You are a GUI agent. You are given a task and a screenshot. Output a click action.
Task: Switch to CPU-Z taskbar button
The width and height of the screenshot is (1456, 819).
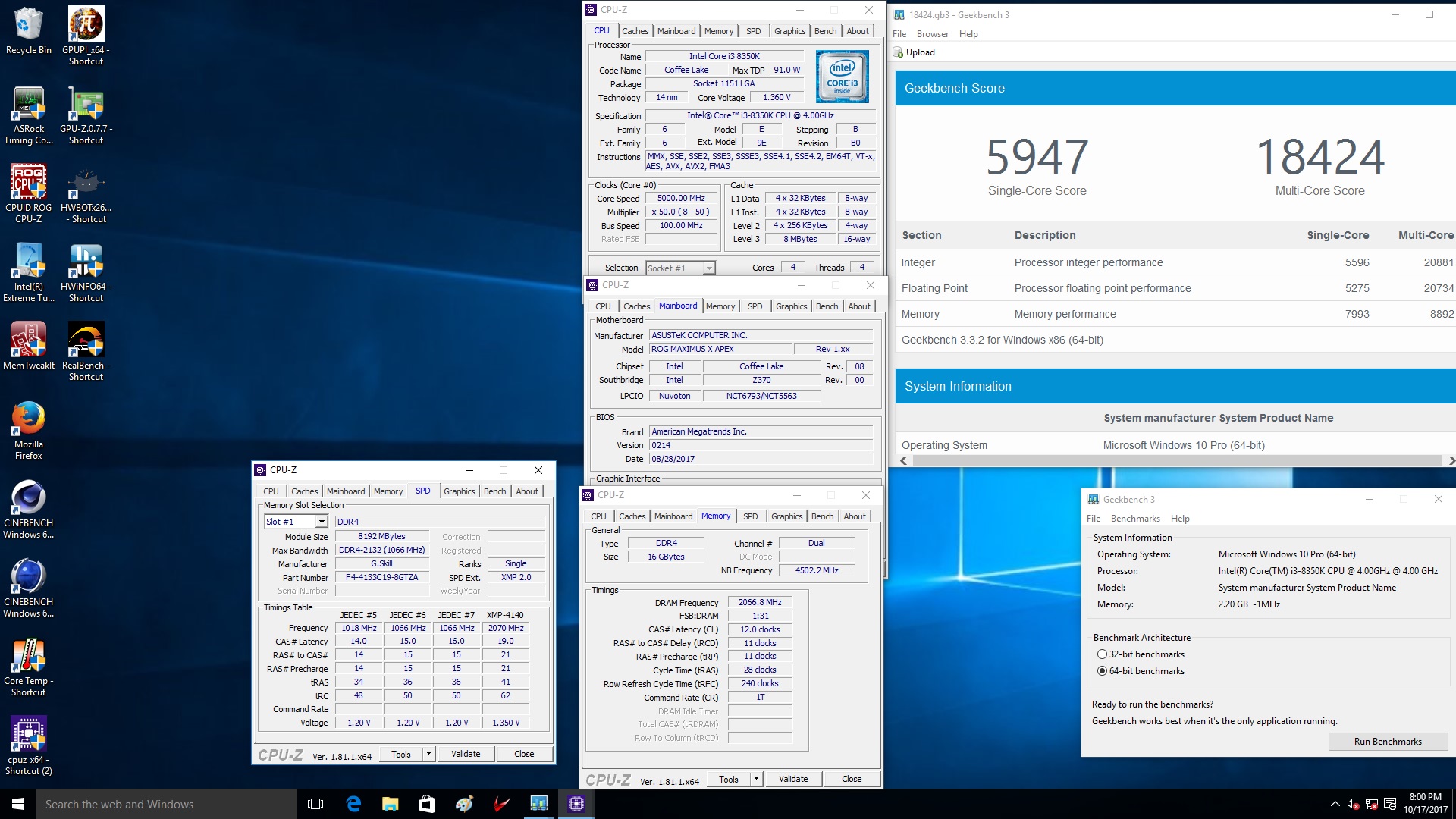click(576, 804)
